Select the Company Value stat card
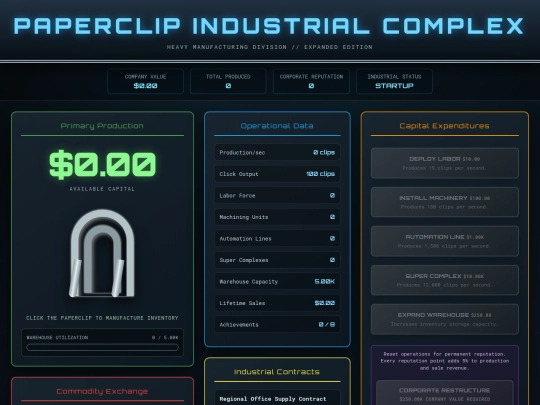This screenshot has height=405, width=540. 145,81
